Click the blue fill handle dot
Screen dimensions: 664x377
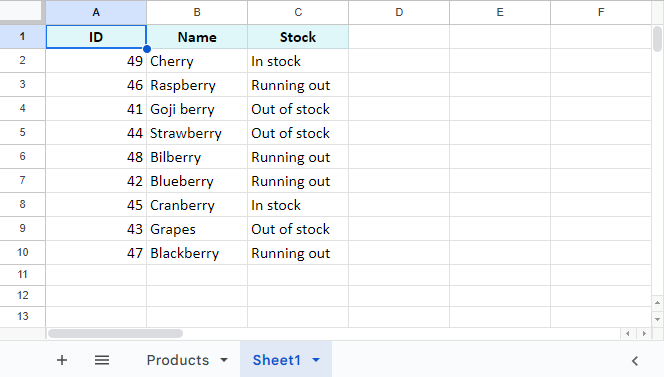[x=147, y=49]
